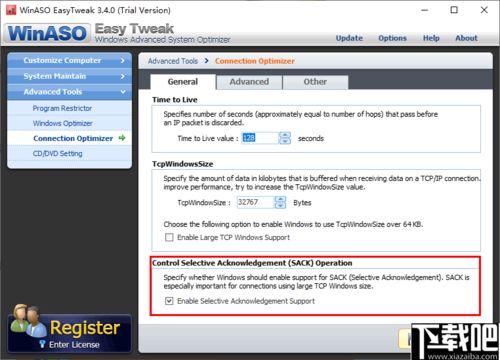Screen dimensions: 500x360
Task: Open the Update menu
Action: pyautogui.click(x=349, y=38)
